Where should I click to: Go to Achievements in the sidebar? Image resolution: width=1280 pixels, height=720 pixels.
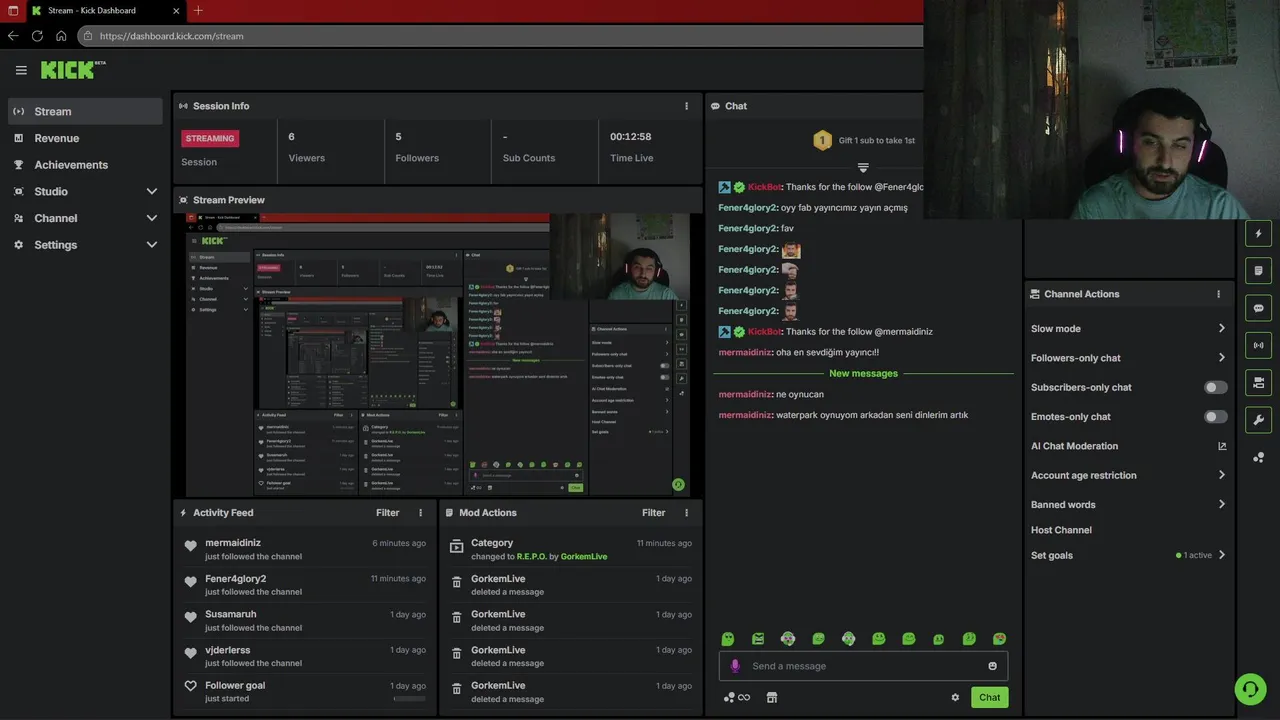85,165
